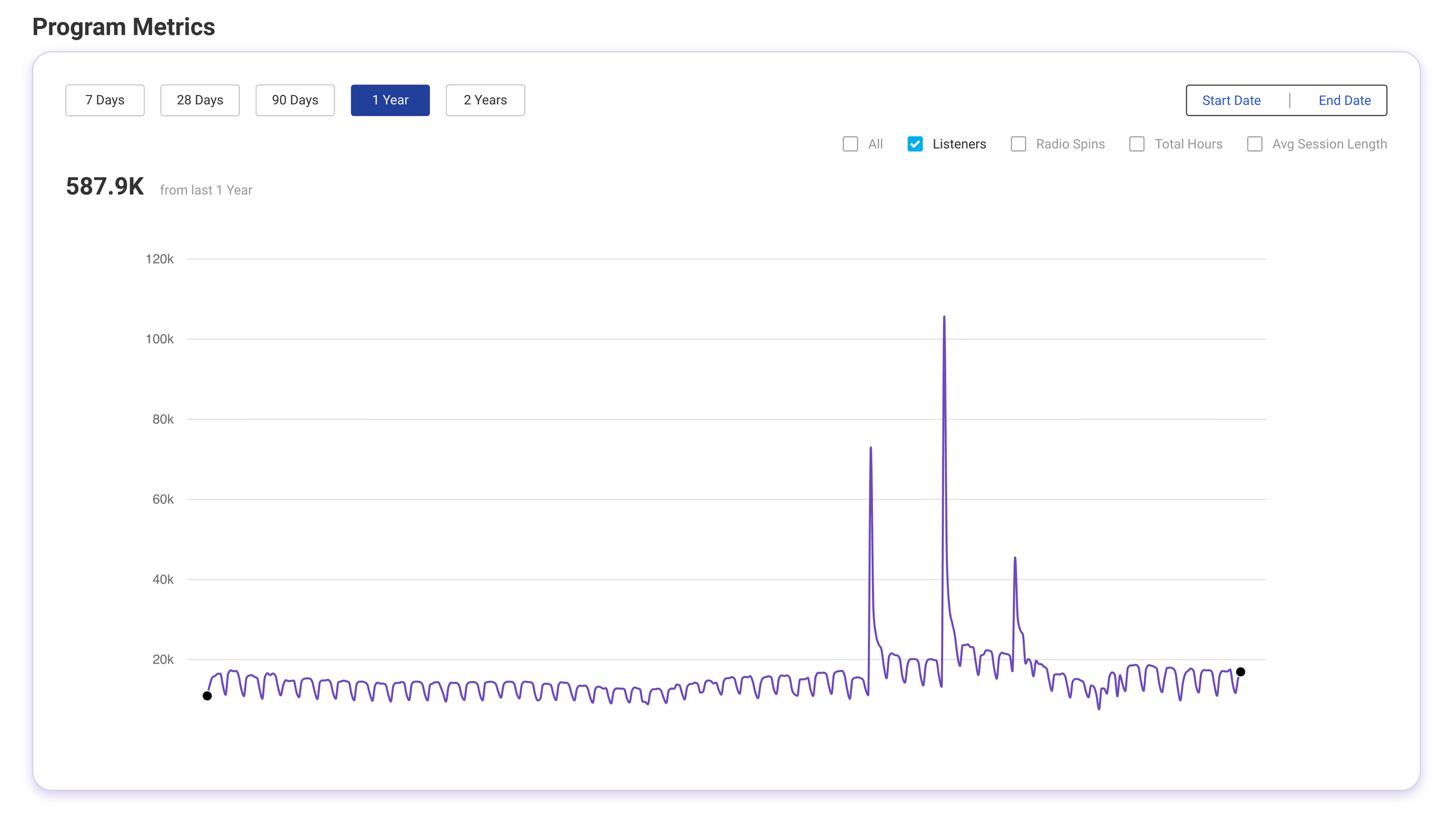The width and height of the screenshot is (1456, 815).
Task: Switch to 2 Years view
Action: coord(485,100)
